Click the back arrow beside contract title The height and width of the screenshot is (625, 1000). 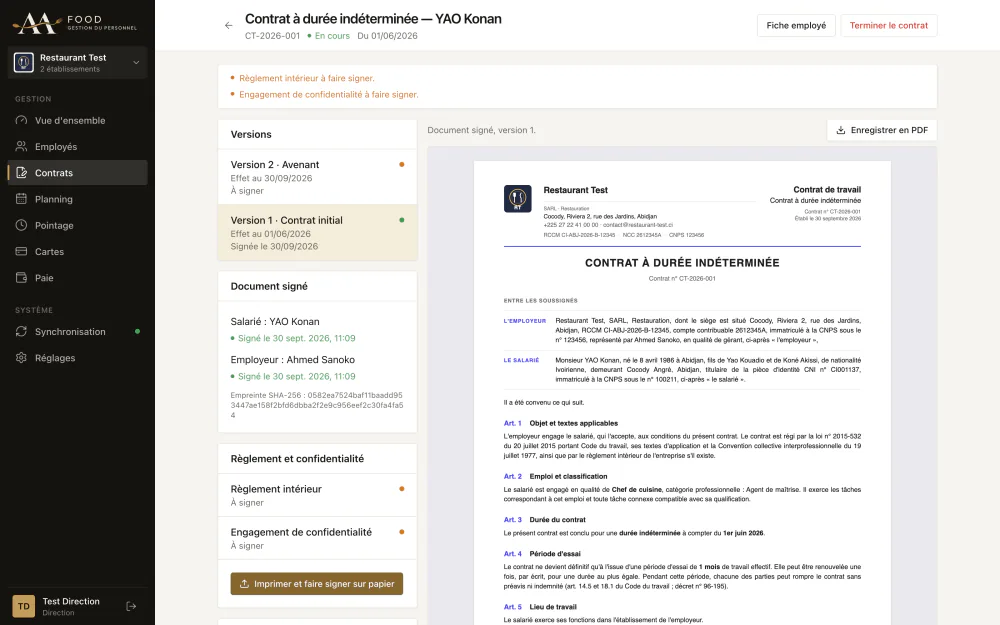[x=228, y=26]
